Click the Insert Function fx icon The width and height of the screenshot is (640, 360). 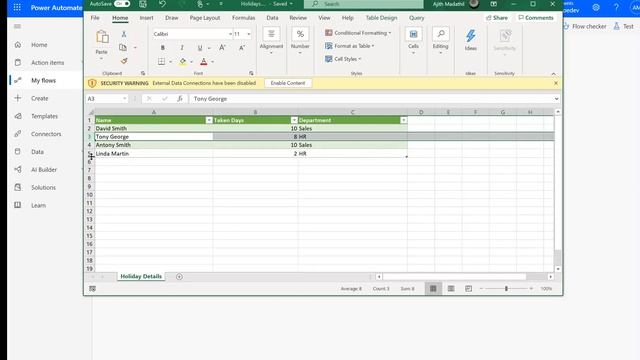tap(180, 99)
